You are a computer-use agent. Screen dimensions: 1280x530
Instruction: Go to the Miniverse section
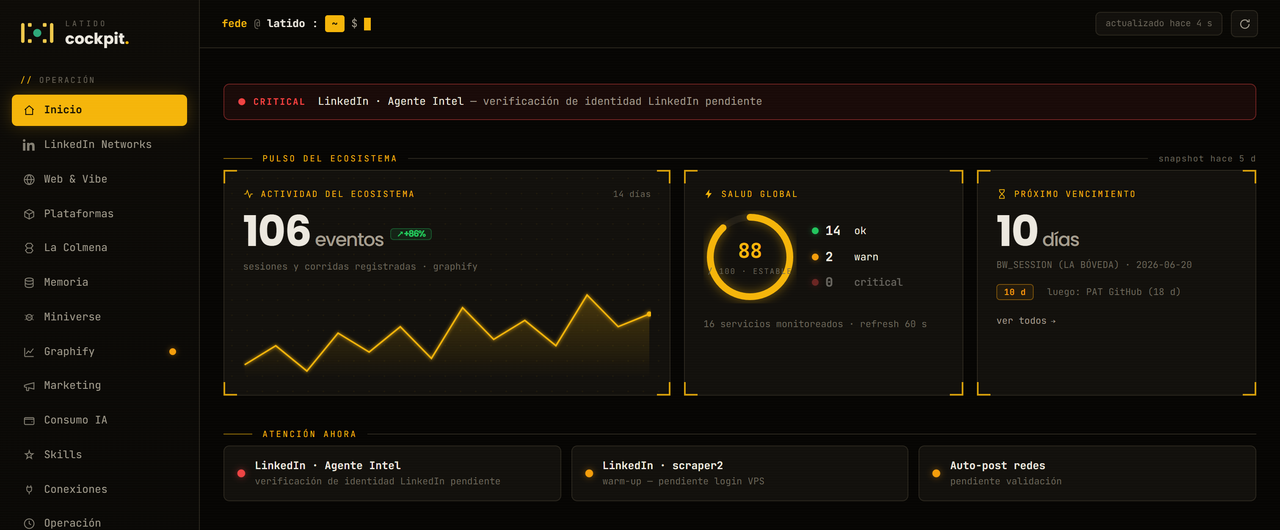tap(99, 317)
